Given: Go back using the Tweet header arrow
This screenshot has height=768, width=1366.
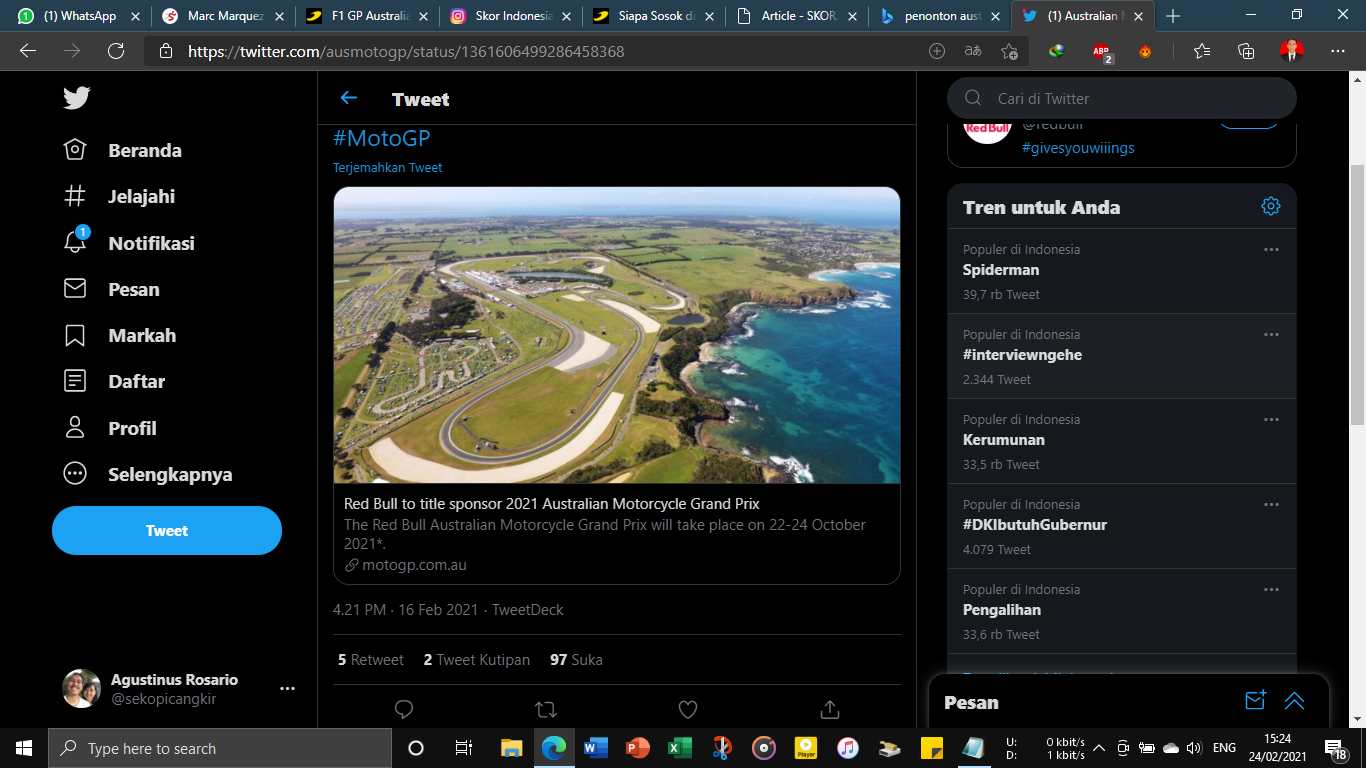Looking at the screenshot, I should pyautogui.click(x=349, y=98).
